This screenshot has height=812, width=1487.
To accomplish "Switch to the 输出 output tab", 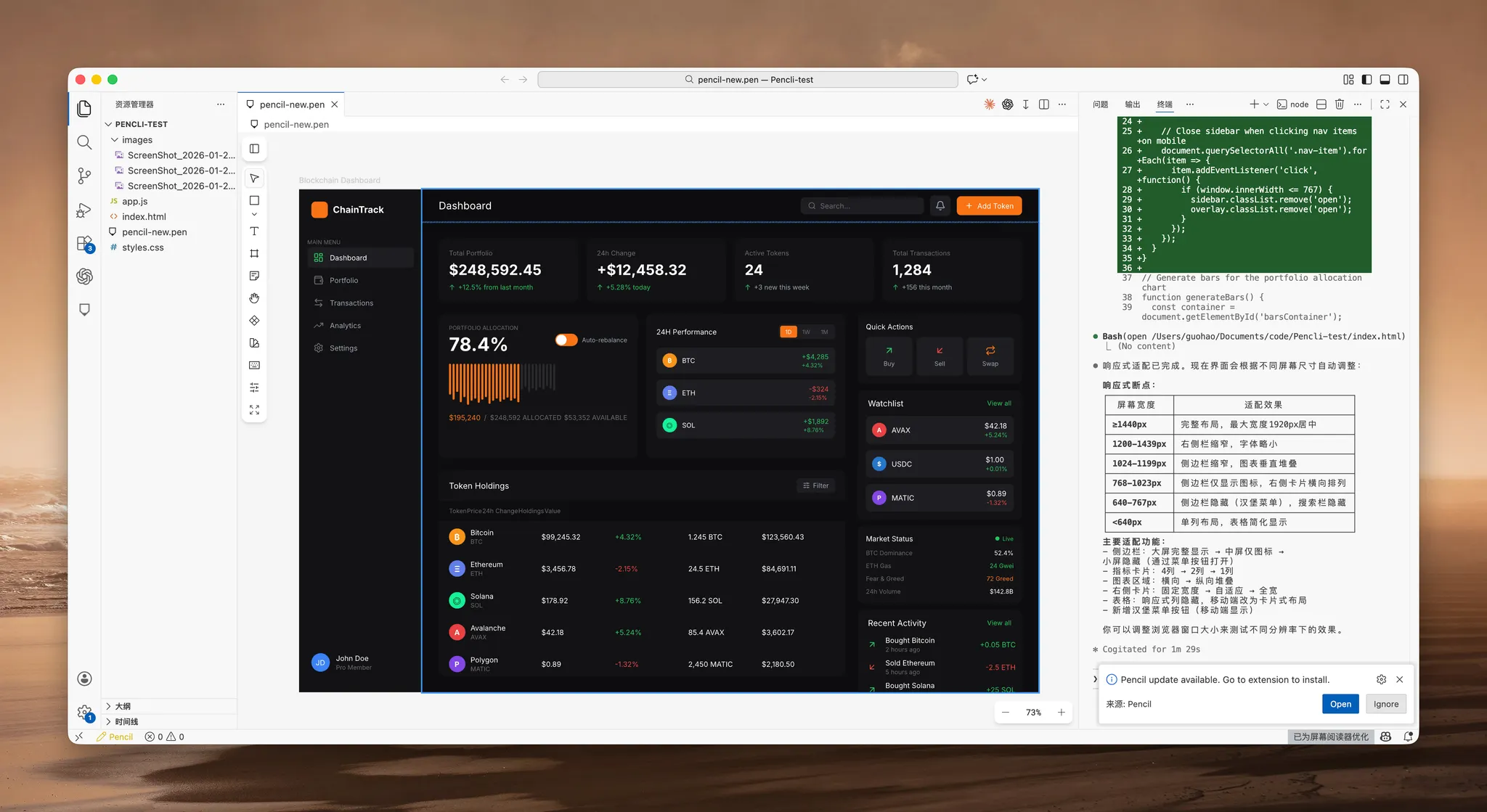I will (x=1132, y=104).
